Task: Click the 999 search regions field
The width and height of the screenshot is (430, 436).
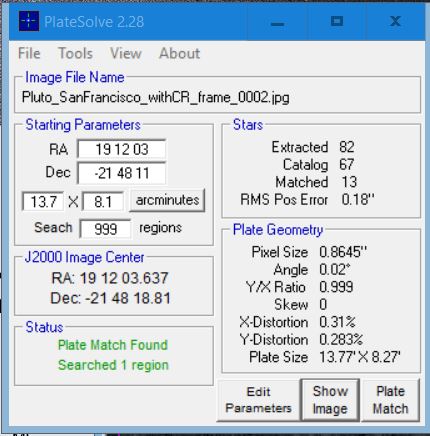Action: coord(105,229)
